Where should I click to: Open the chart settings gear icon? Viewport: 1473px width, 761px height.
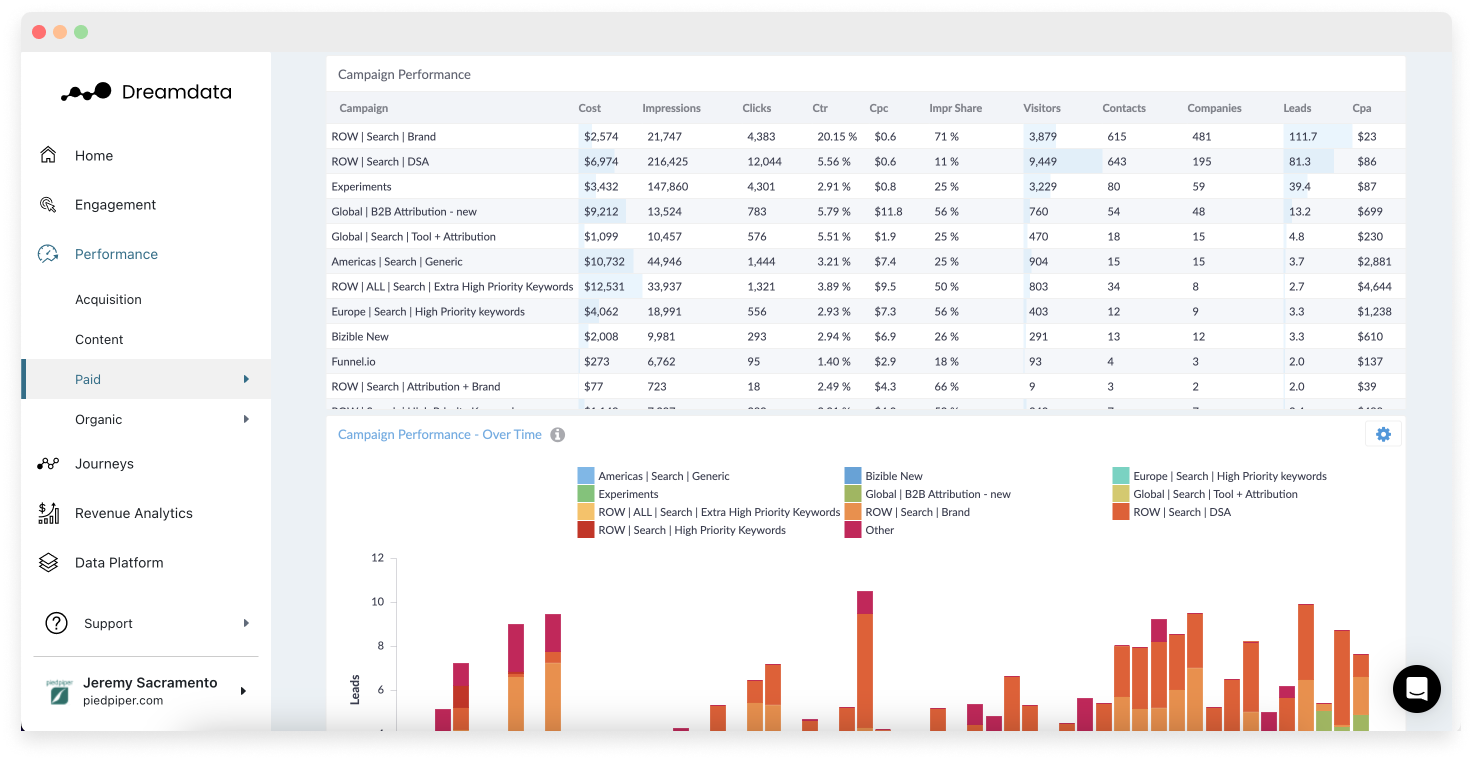coord(1383,434)
